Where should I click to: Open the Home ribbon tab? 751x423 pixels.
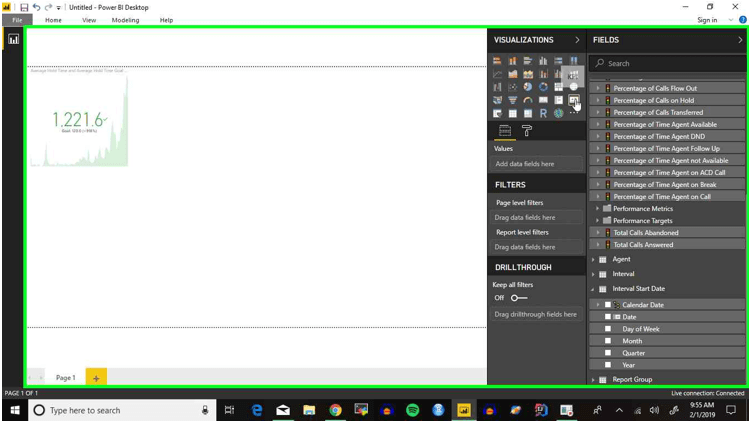coord(53,20)
